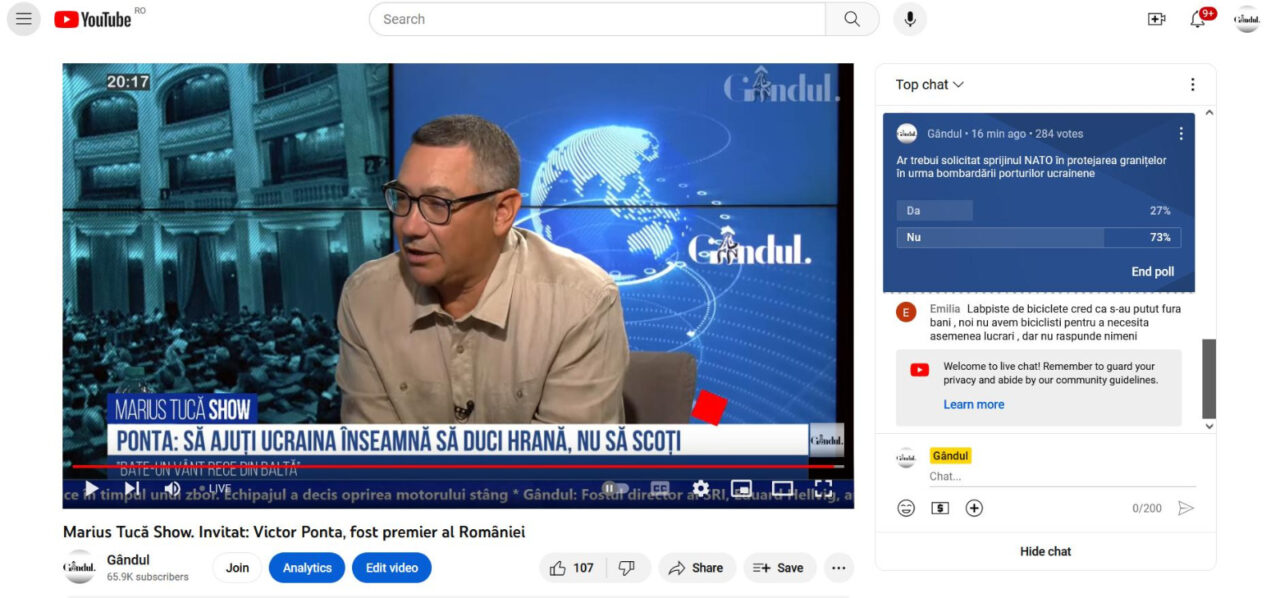Open the chat emoji picker
Image resolution: width=1280 pixels, height=598 pixels.
click(x=906, y=508)
